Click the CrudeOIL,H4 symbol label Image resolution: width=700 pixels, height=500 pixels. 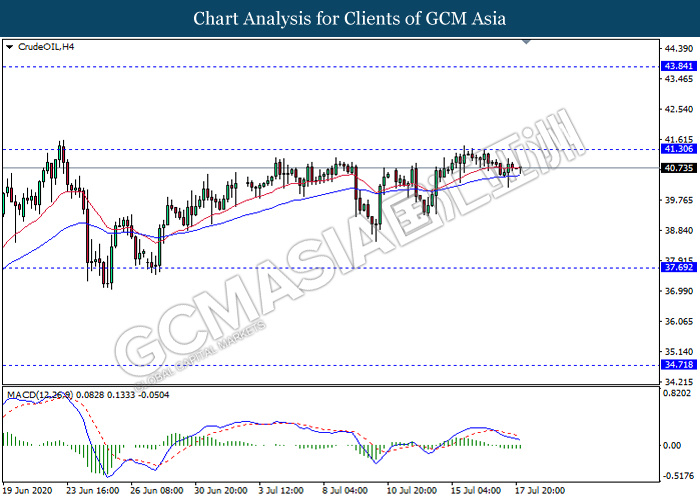click(x=46, y=47)
